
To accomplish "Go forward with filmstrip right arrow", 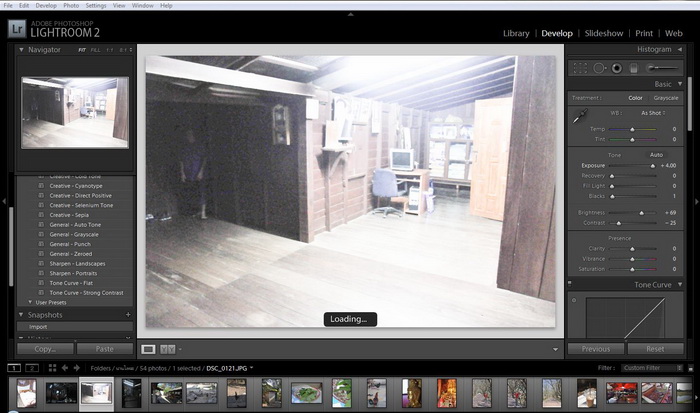I will (x=77, y=368).
